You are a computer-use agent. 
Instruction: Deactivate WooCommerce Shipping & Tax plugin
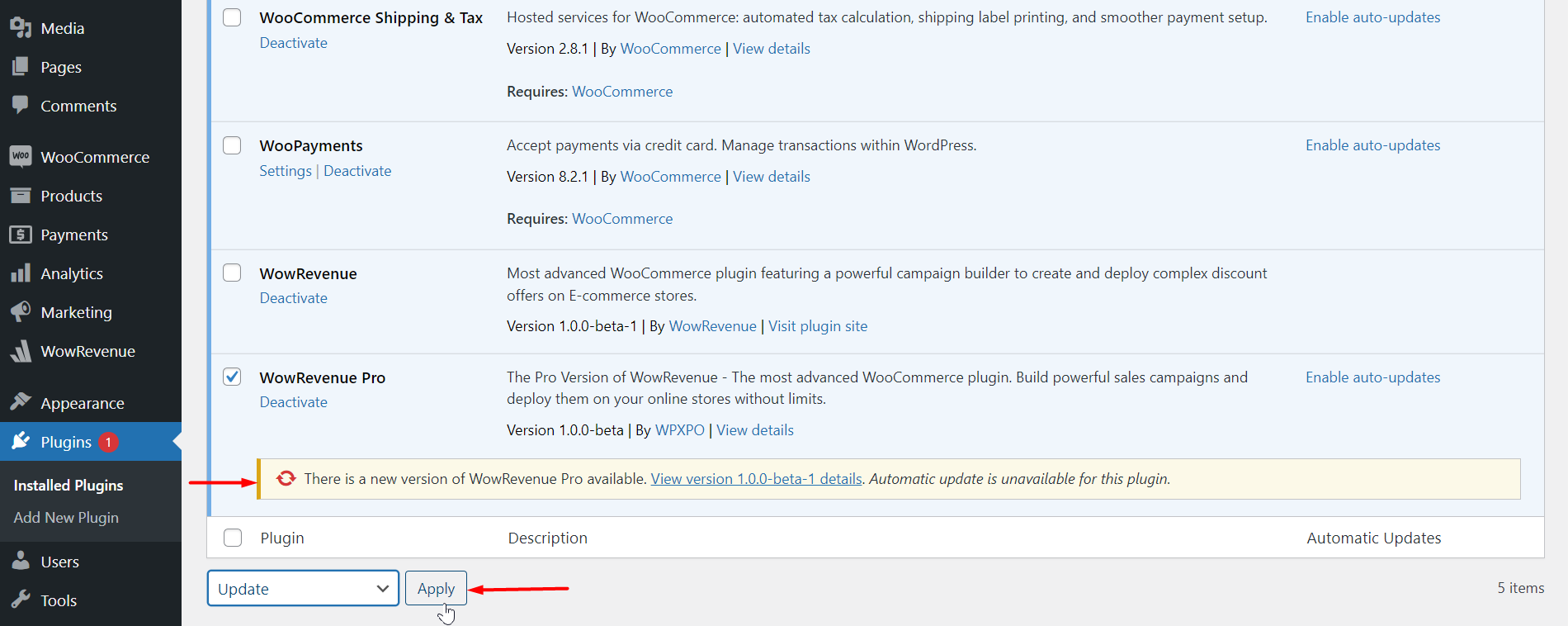293,43
